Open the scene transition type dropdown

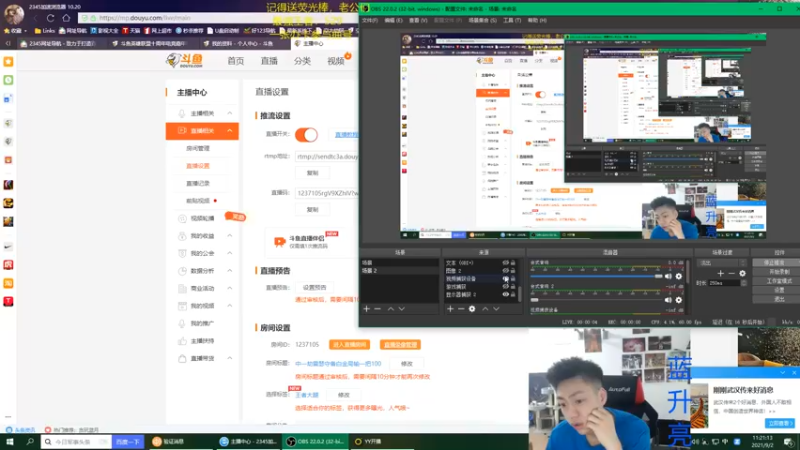point(722,263)
